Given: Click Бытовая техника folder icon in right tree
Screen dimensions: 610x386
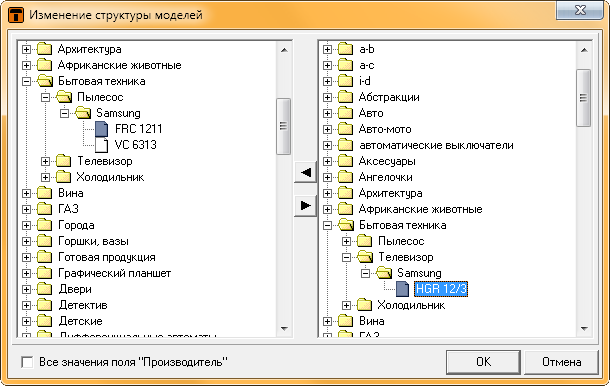Looking at the screenshot, I should coord(346,225).
